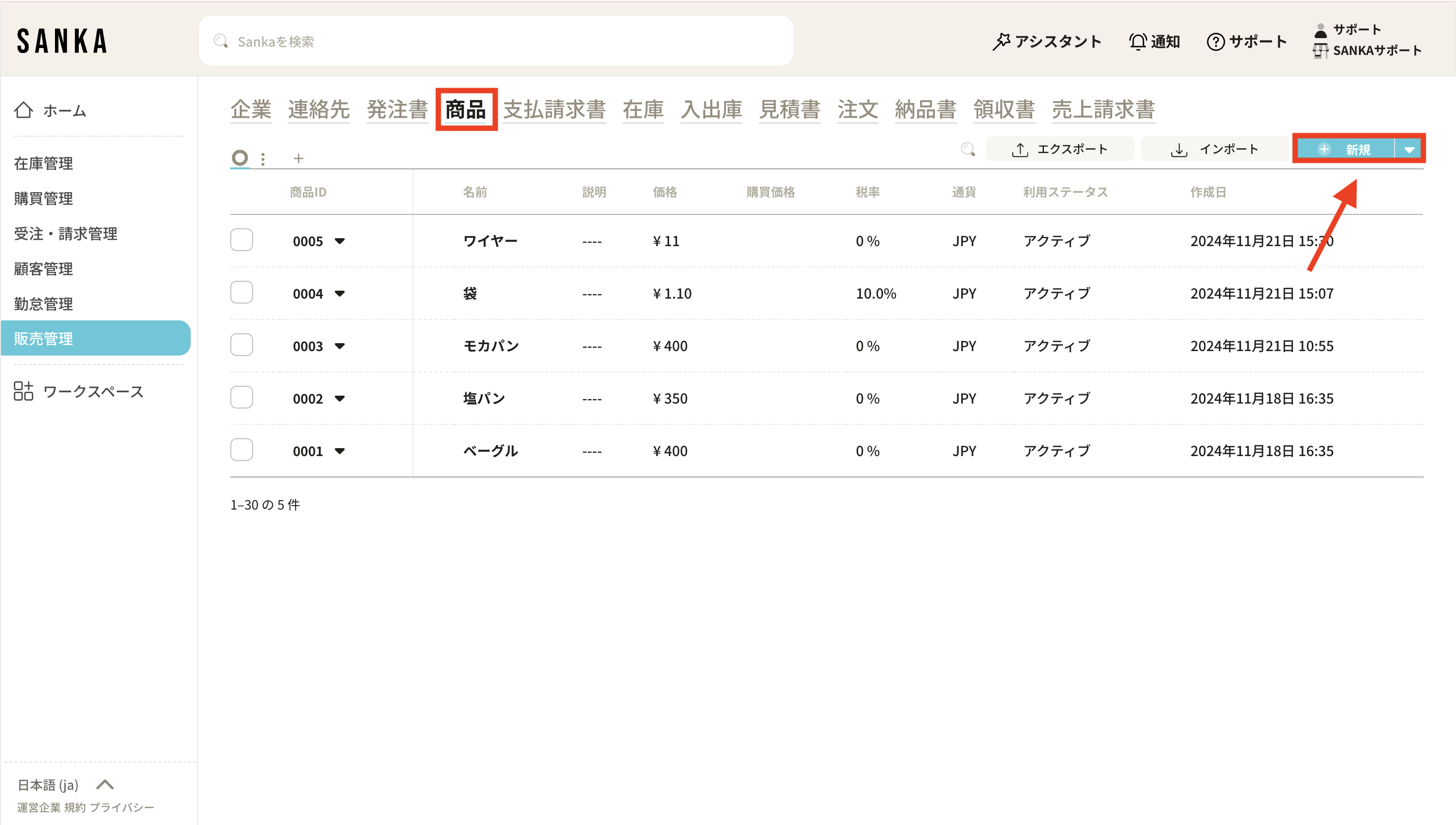
Task: Open 在庫管理 in the sidebar menu
Action: point(43,163)
